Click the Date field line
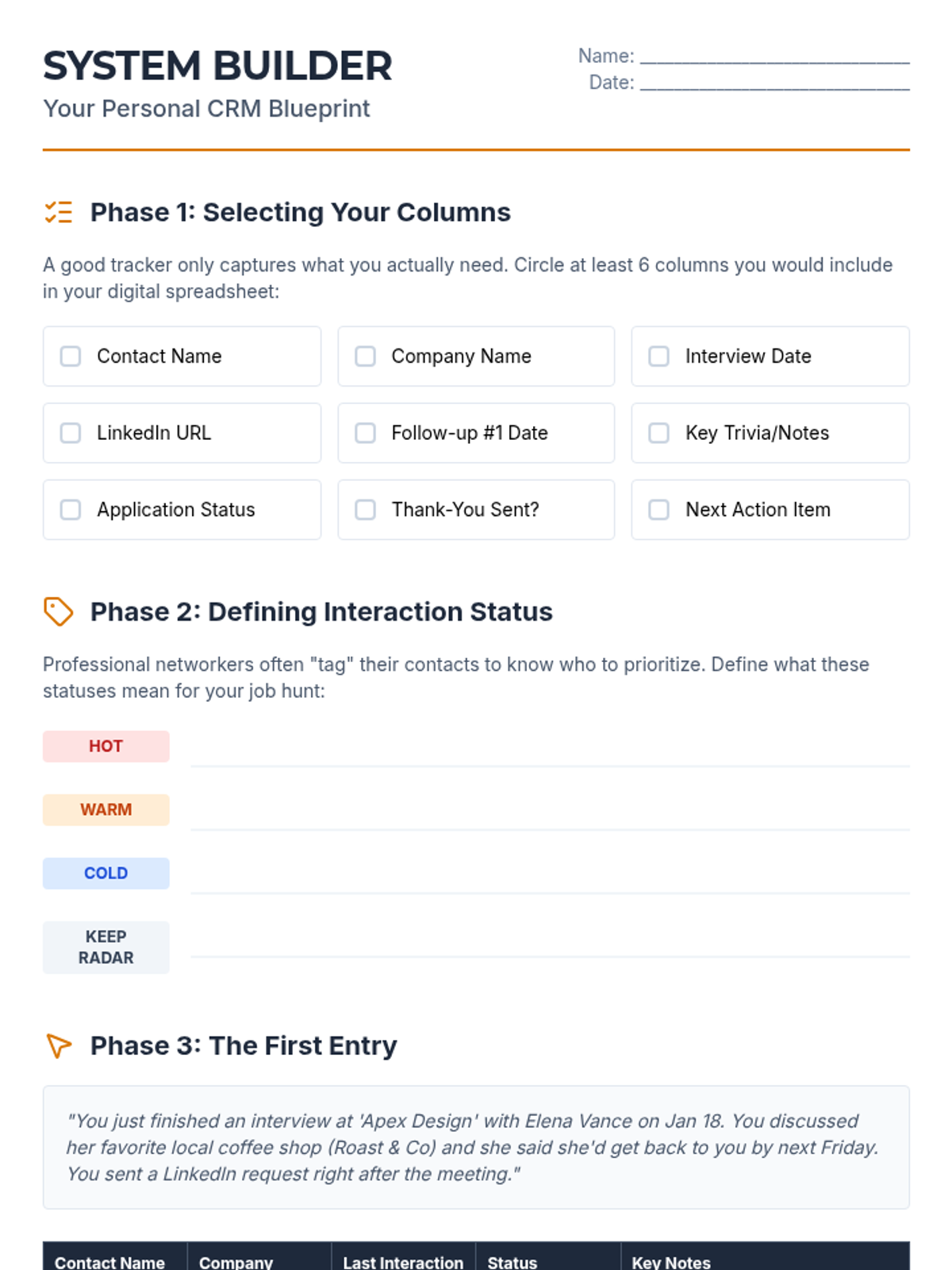 coord(774,83)
